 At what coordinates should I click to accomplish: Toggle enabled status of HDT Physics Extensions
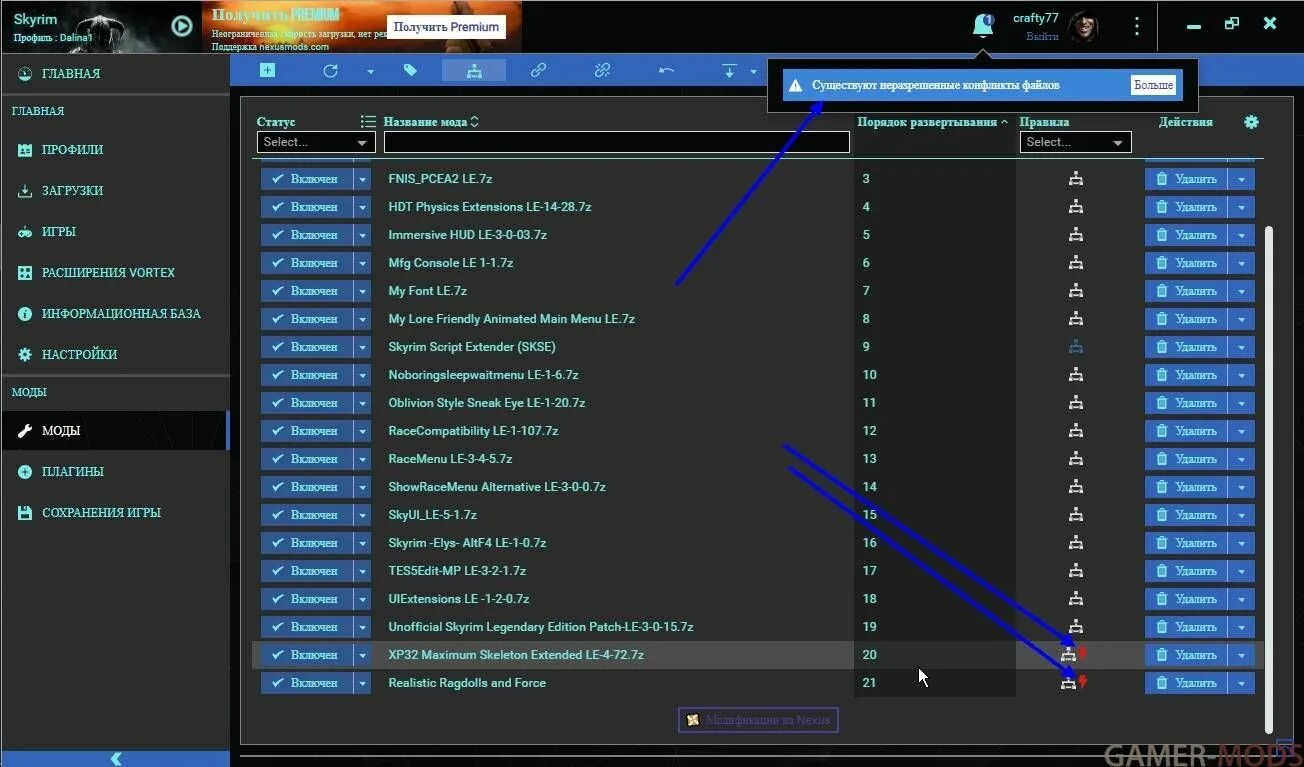click(x=306, y=207)
